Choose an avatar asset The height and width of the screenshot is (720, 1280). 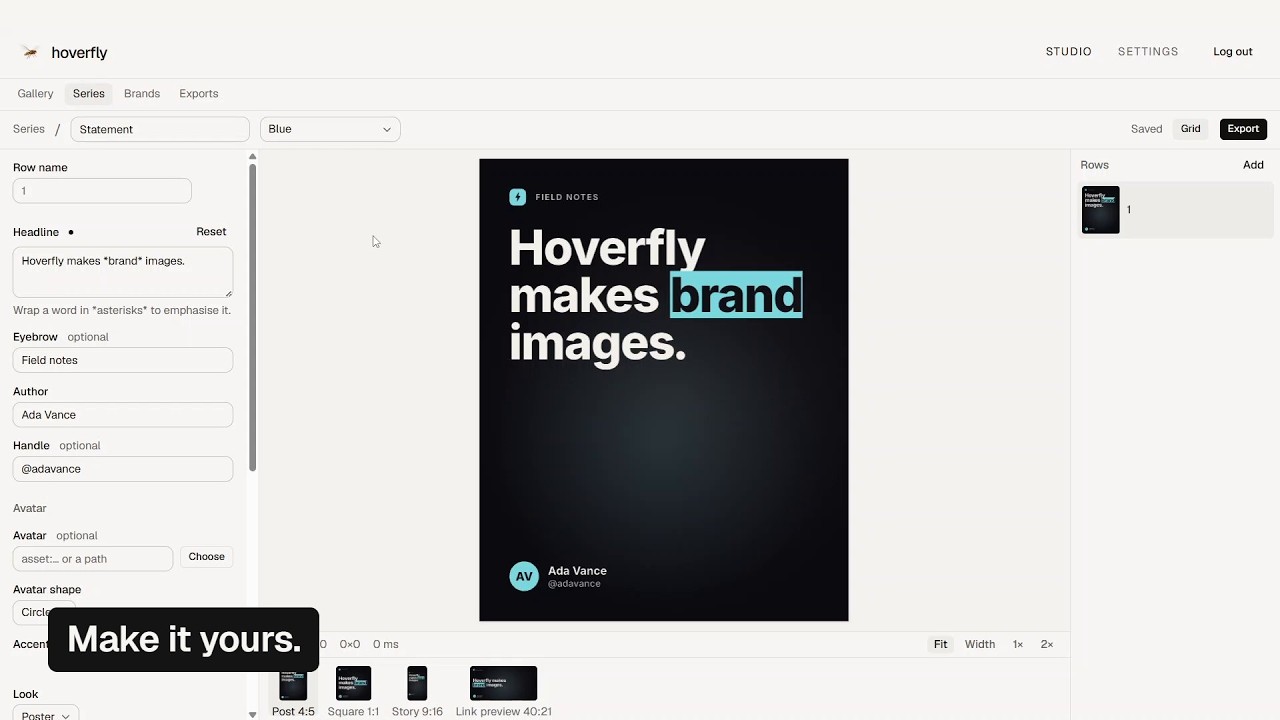(206, 557)
